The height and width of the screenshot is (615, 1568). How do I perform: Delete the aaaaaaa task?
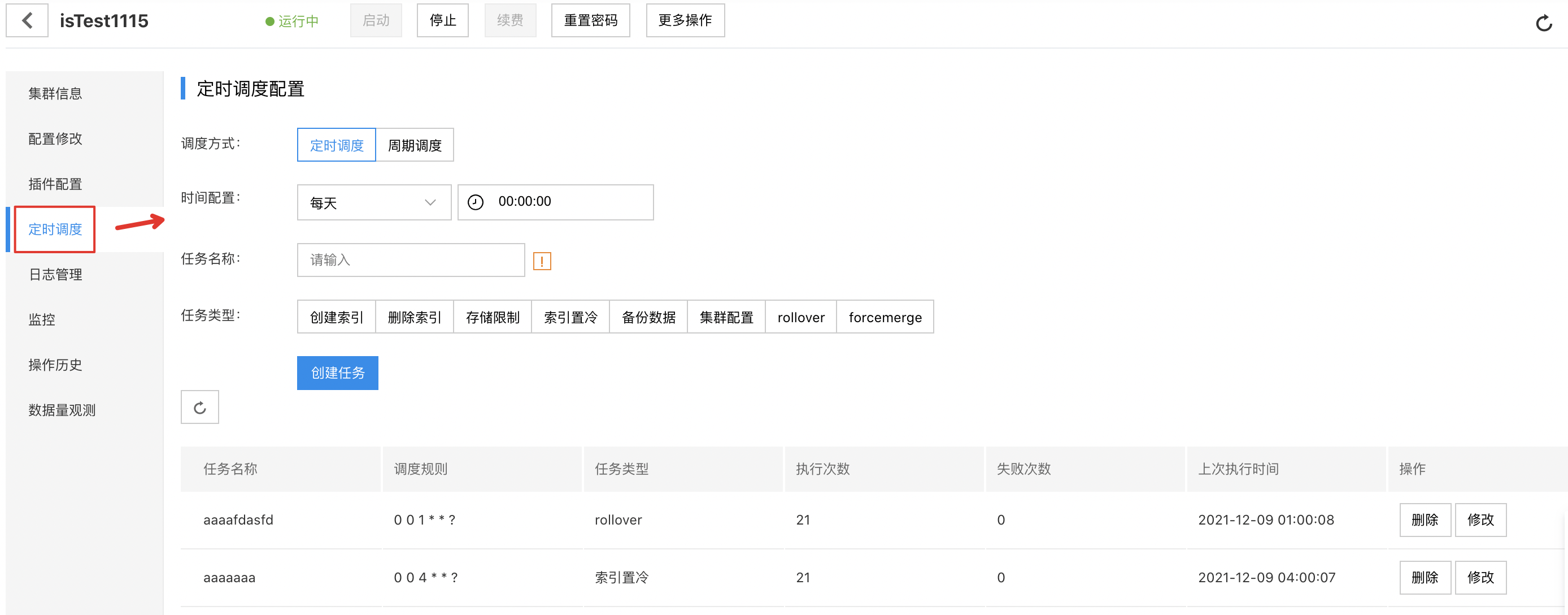1425,577
